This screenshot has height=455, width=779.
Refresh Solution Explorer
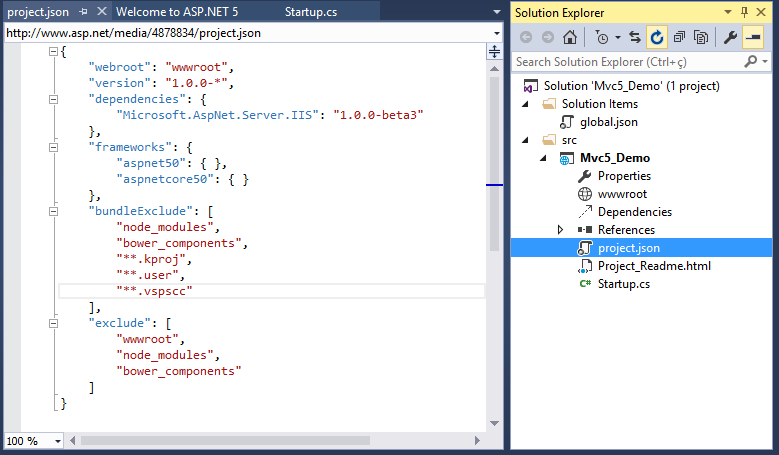(656, 37)
